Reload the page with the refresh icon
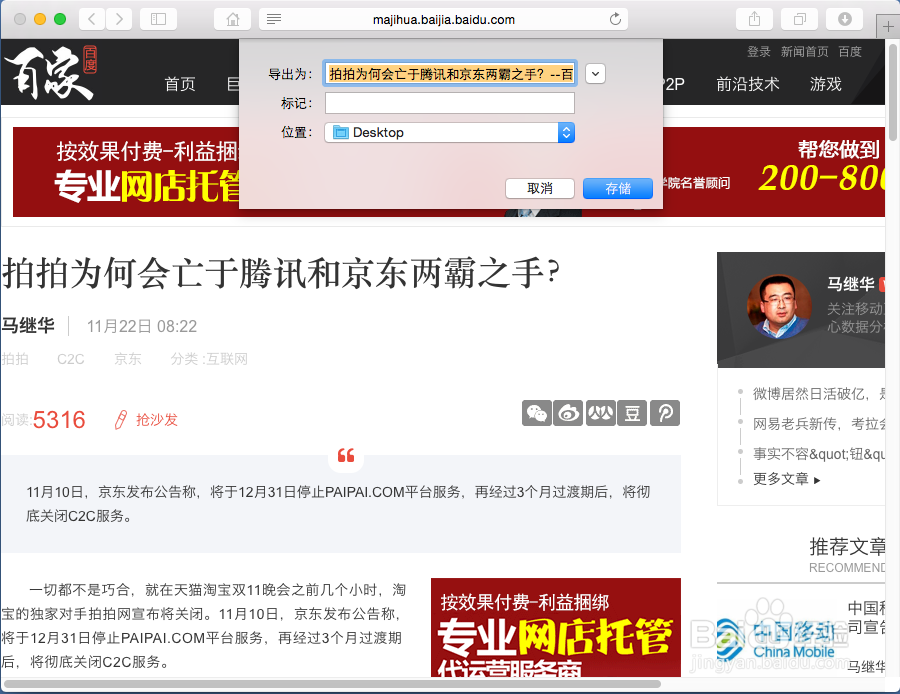The height and width of the screenshot is (694, 900). tap(614, 18)
